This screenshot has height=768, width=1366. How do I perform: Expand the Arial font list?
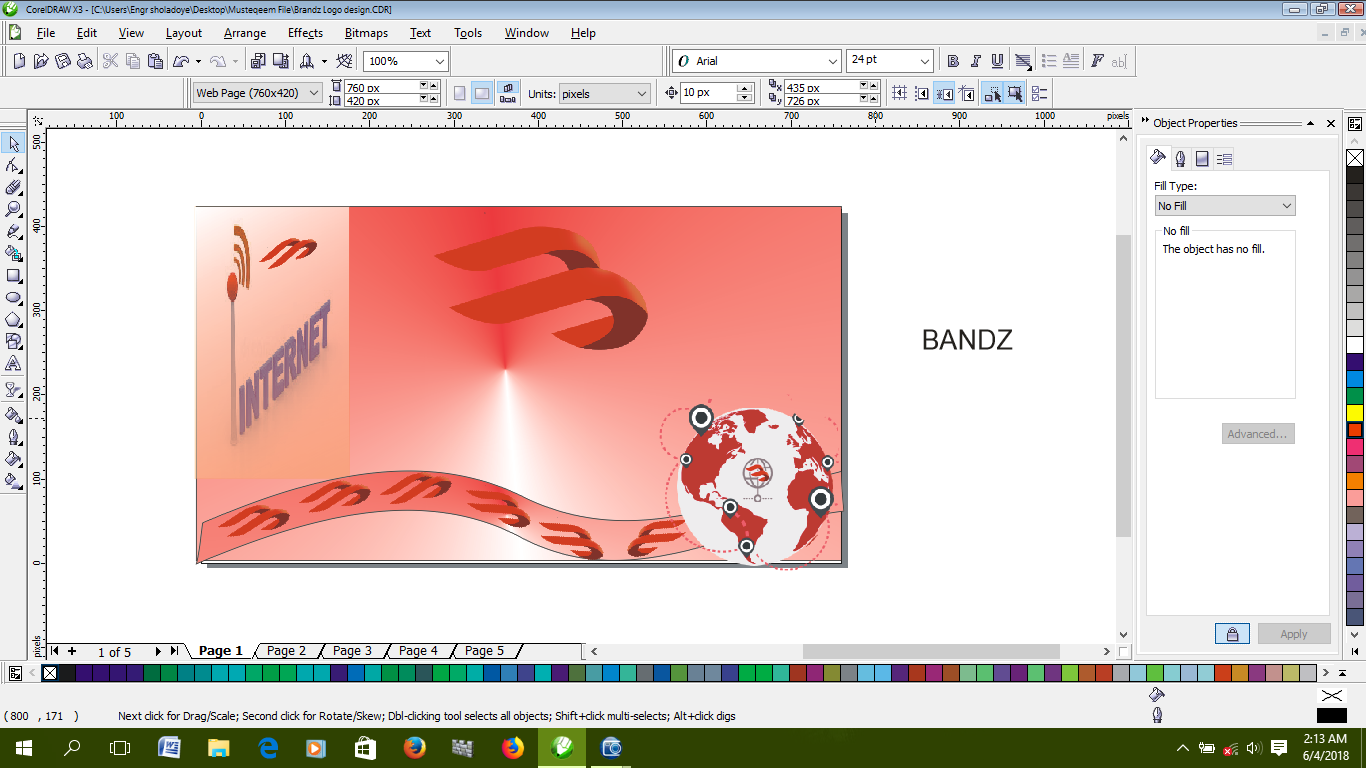point(832,60)
